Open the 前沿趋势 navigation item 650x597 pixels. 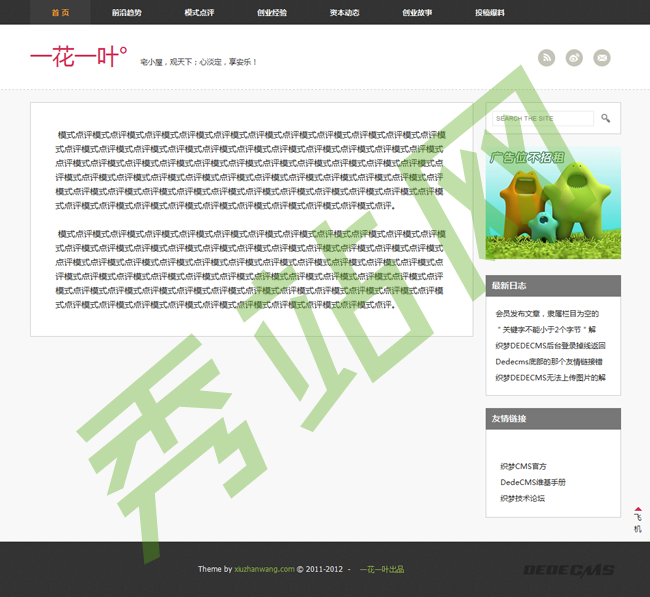click(x=127, y=13)
